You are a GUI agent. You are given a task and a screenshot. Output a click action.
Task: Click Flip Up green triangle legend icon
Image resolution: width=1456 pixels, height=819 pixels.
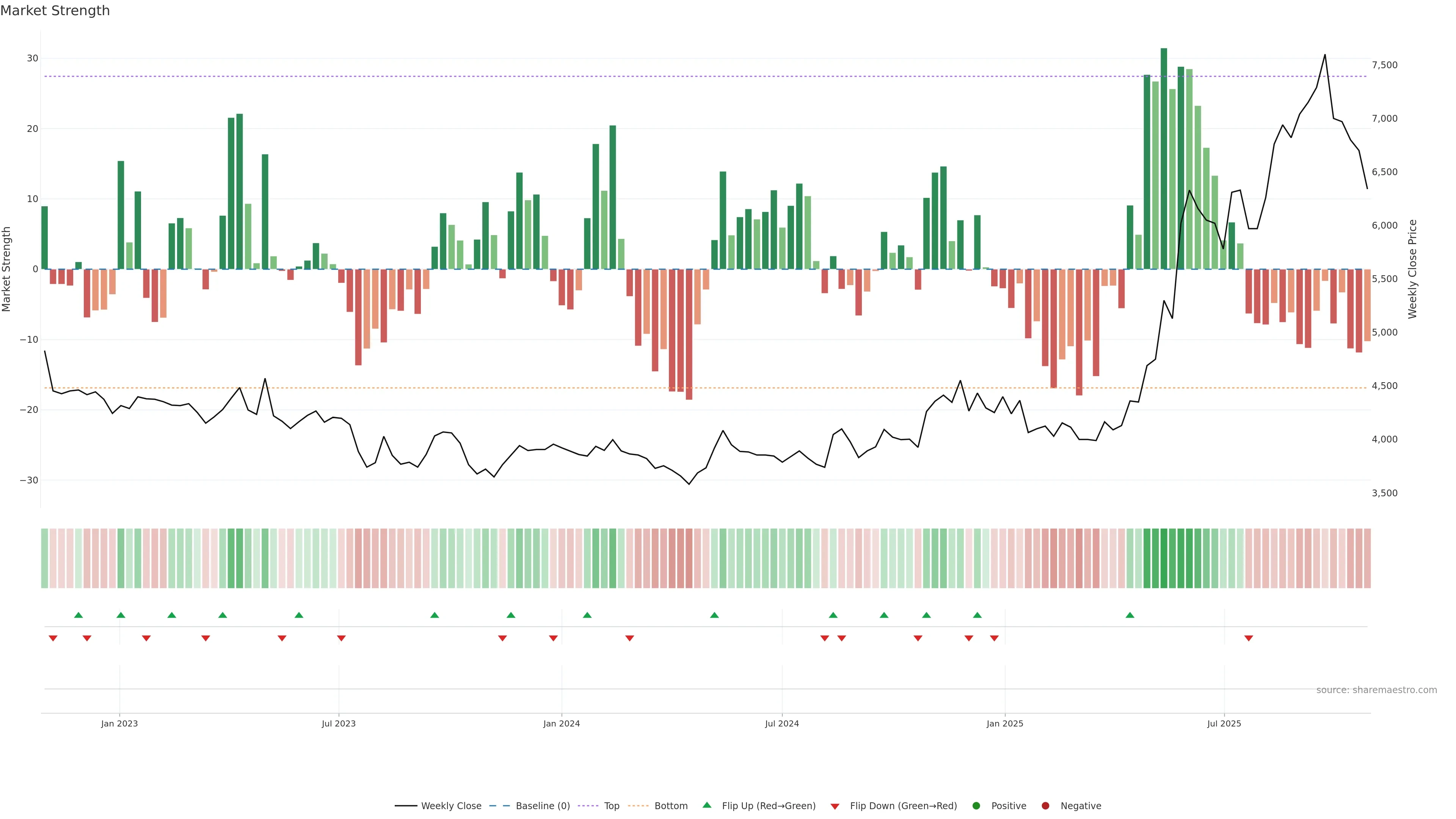(706, 805)
